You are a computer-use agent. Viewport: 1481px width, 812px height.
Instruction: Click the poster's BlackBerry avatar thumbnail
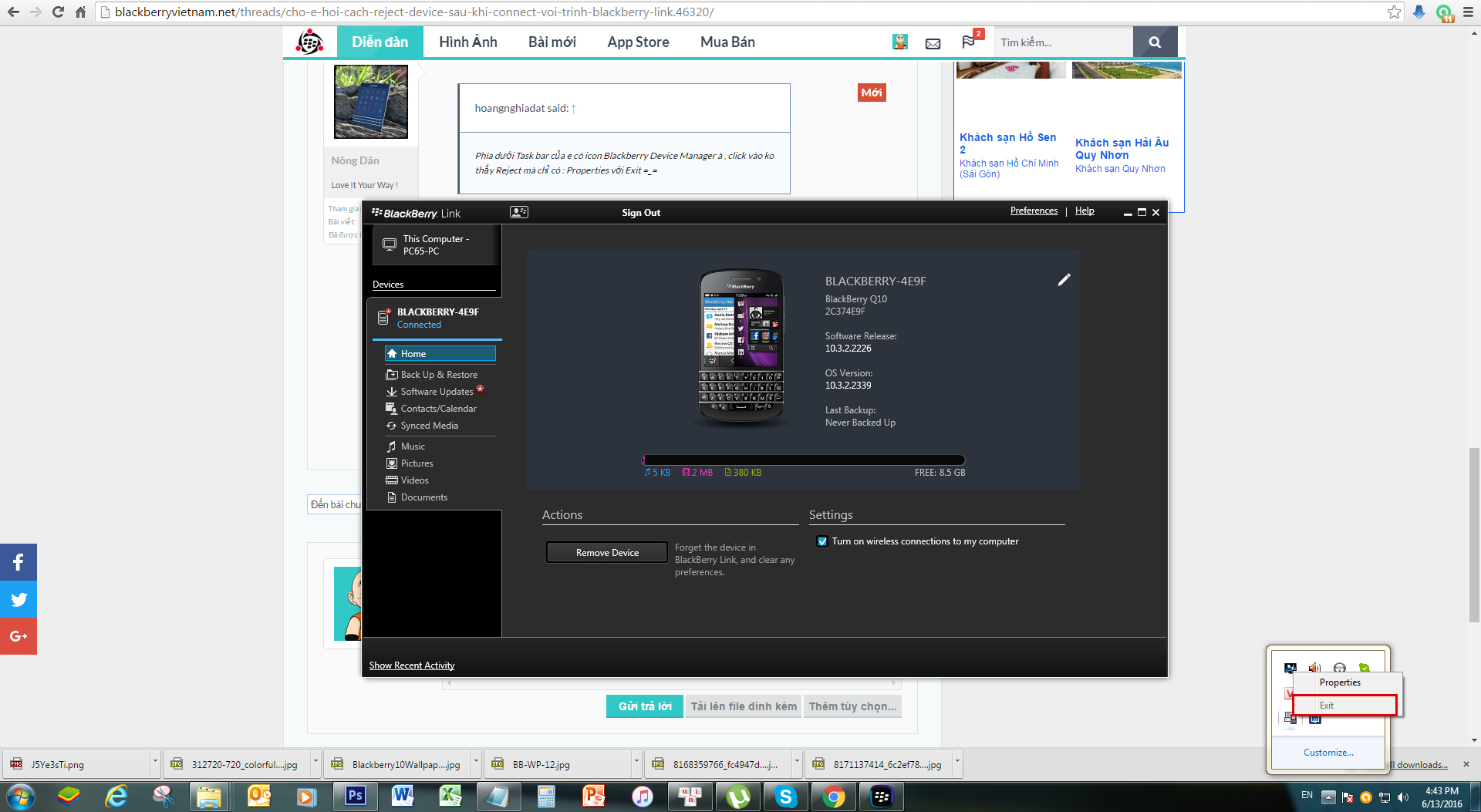[x=371, y=102]
